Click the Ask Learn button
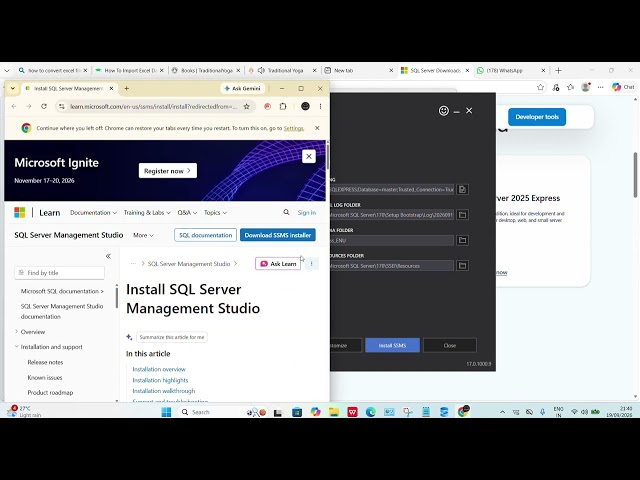 278,264
